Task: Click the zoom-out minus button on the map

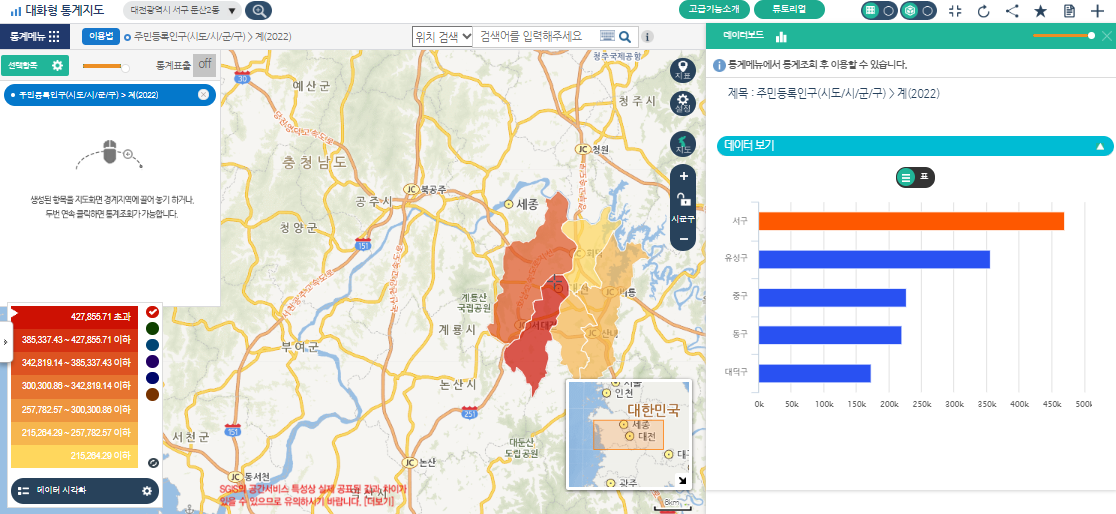Action: click(684, 240)
